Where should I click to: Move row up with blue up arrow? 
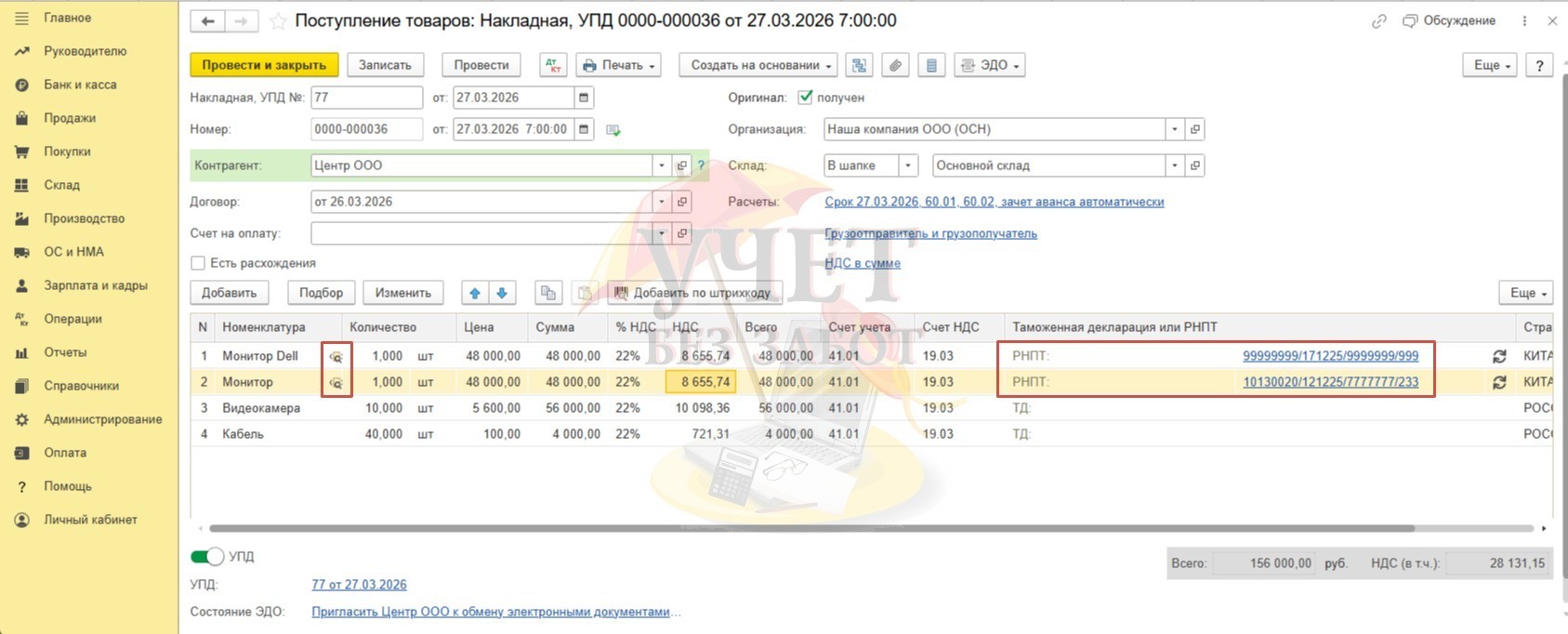coord(475,293)
